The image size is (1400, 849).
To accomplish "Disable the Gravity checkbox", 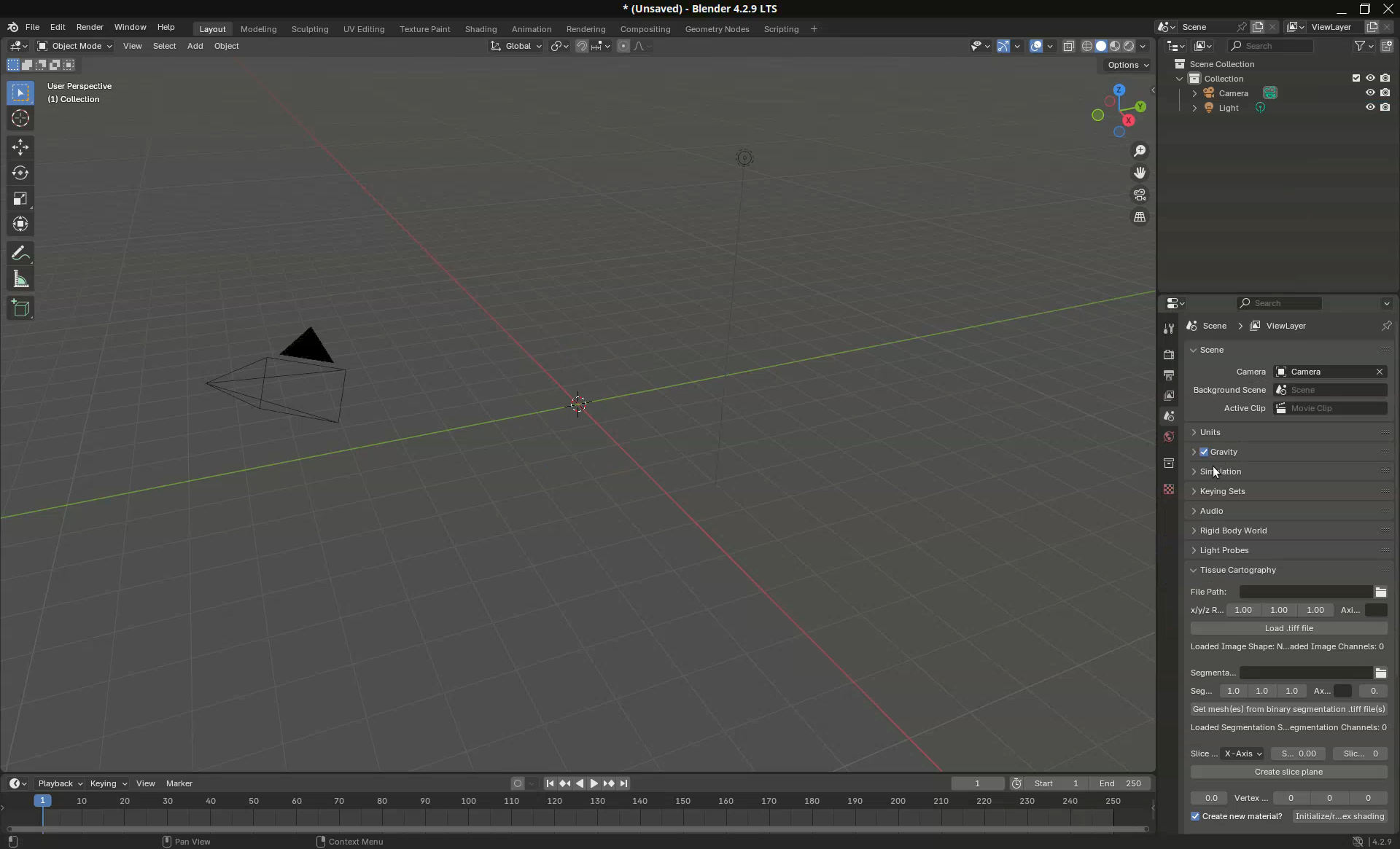I will click(x=1204, y=452).
